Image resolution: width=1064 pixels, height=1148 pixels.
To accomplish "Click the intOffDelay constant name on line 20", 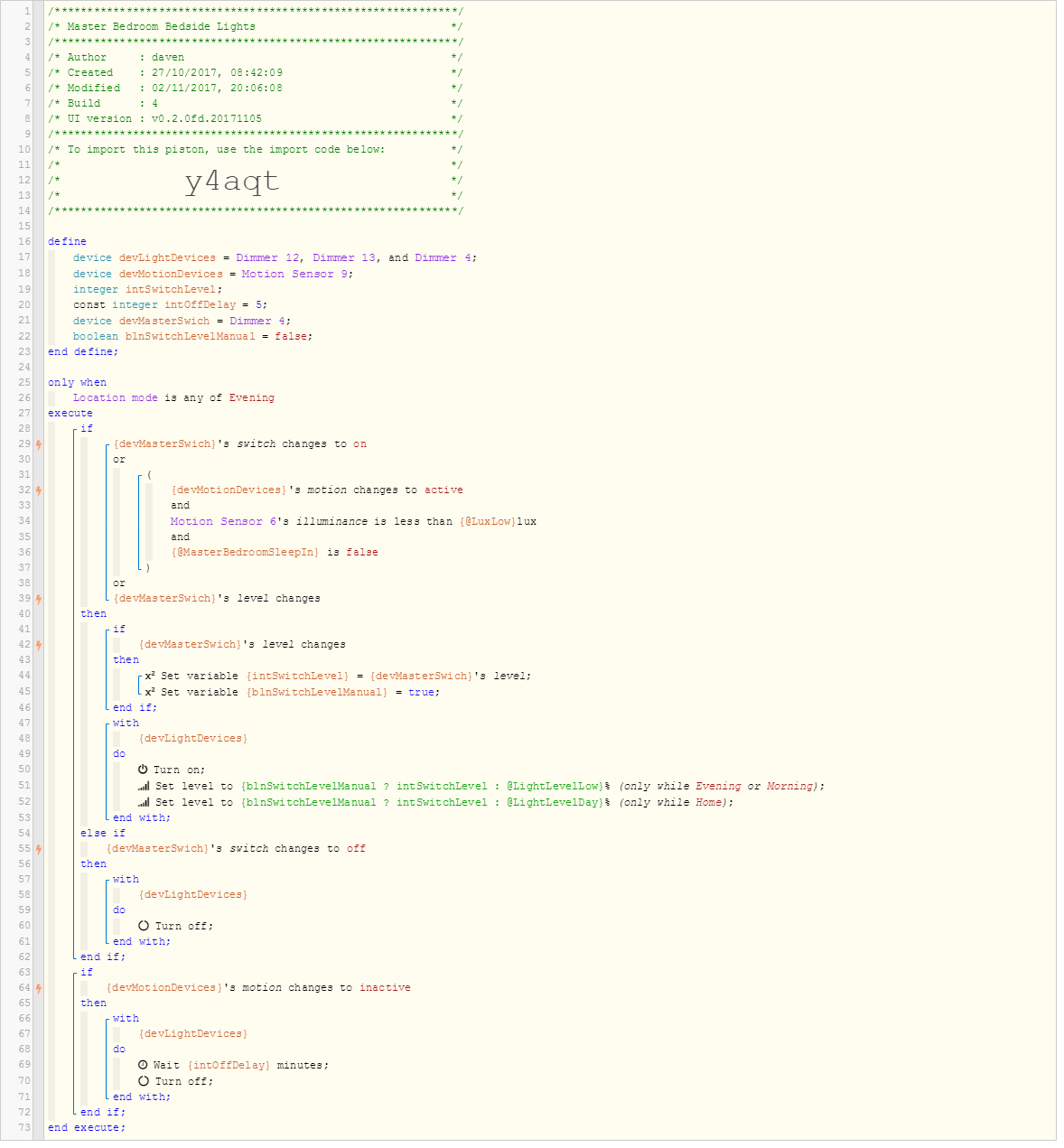I will (200, 305).
